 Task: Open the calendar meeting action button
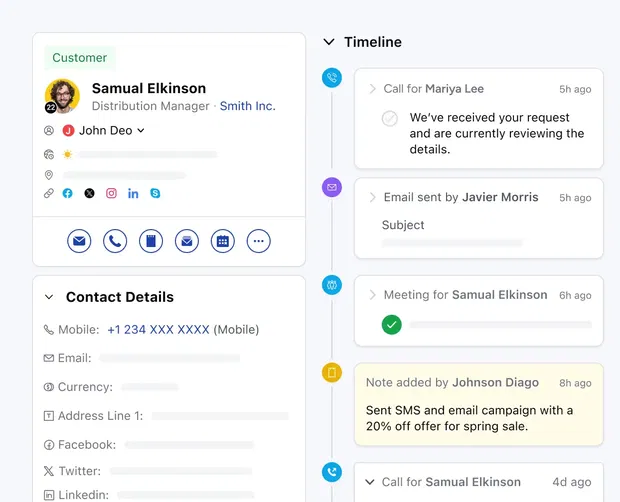tap(223, 241)
